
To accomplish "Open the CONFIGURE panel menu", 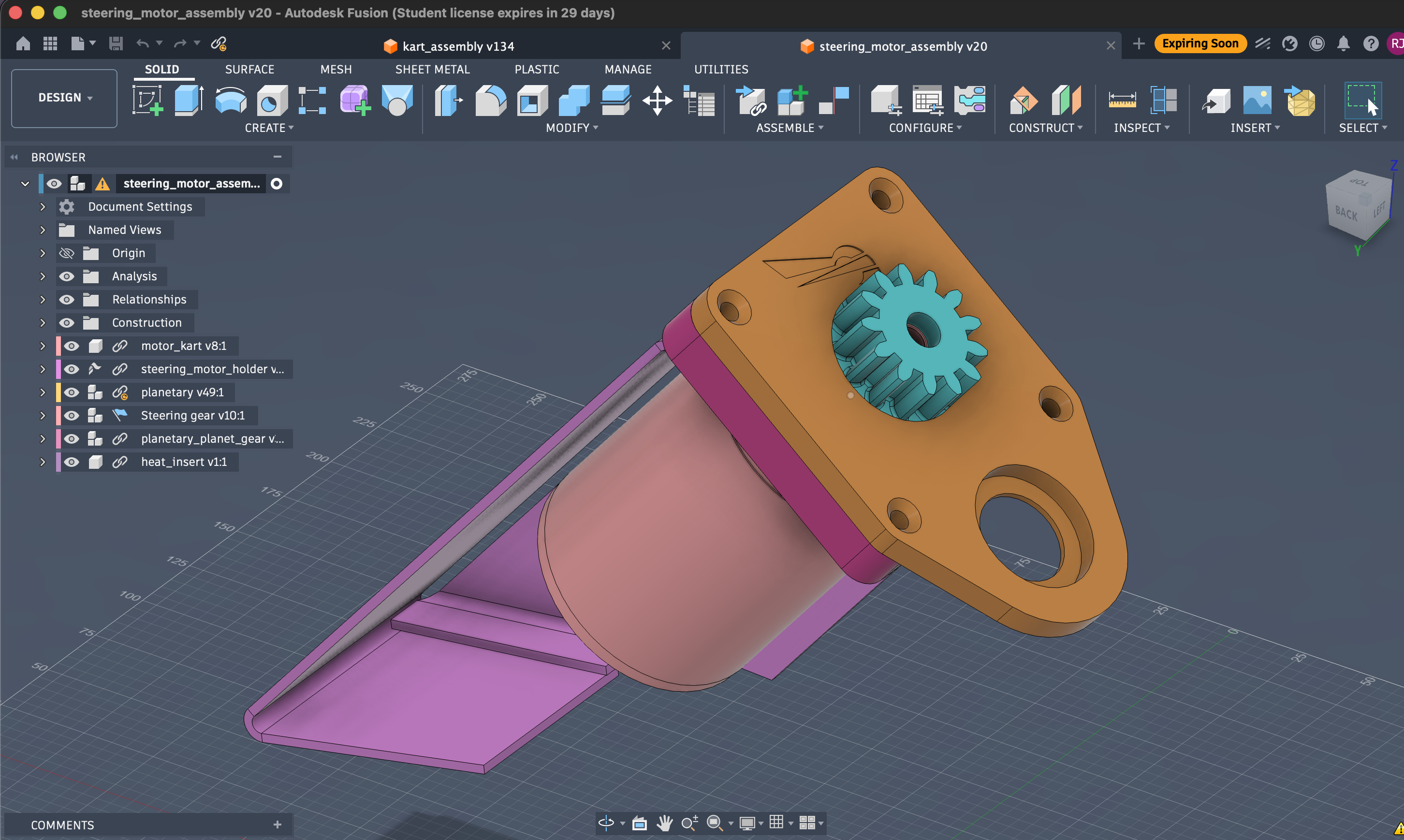I will [x=925, y=128].
